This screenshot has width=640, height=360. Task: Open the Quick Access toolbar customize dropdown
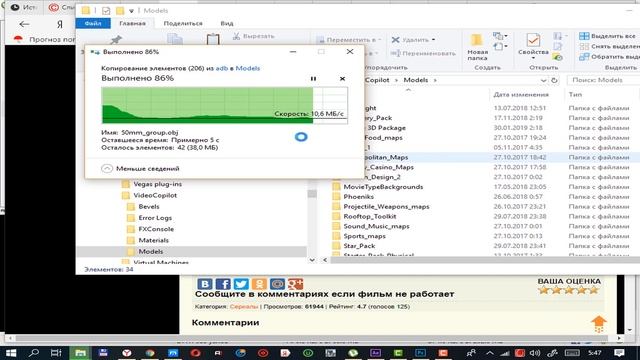tap(131, 11)
